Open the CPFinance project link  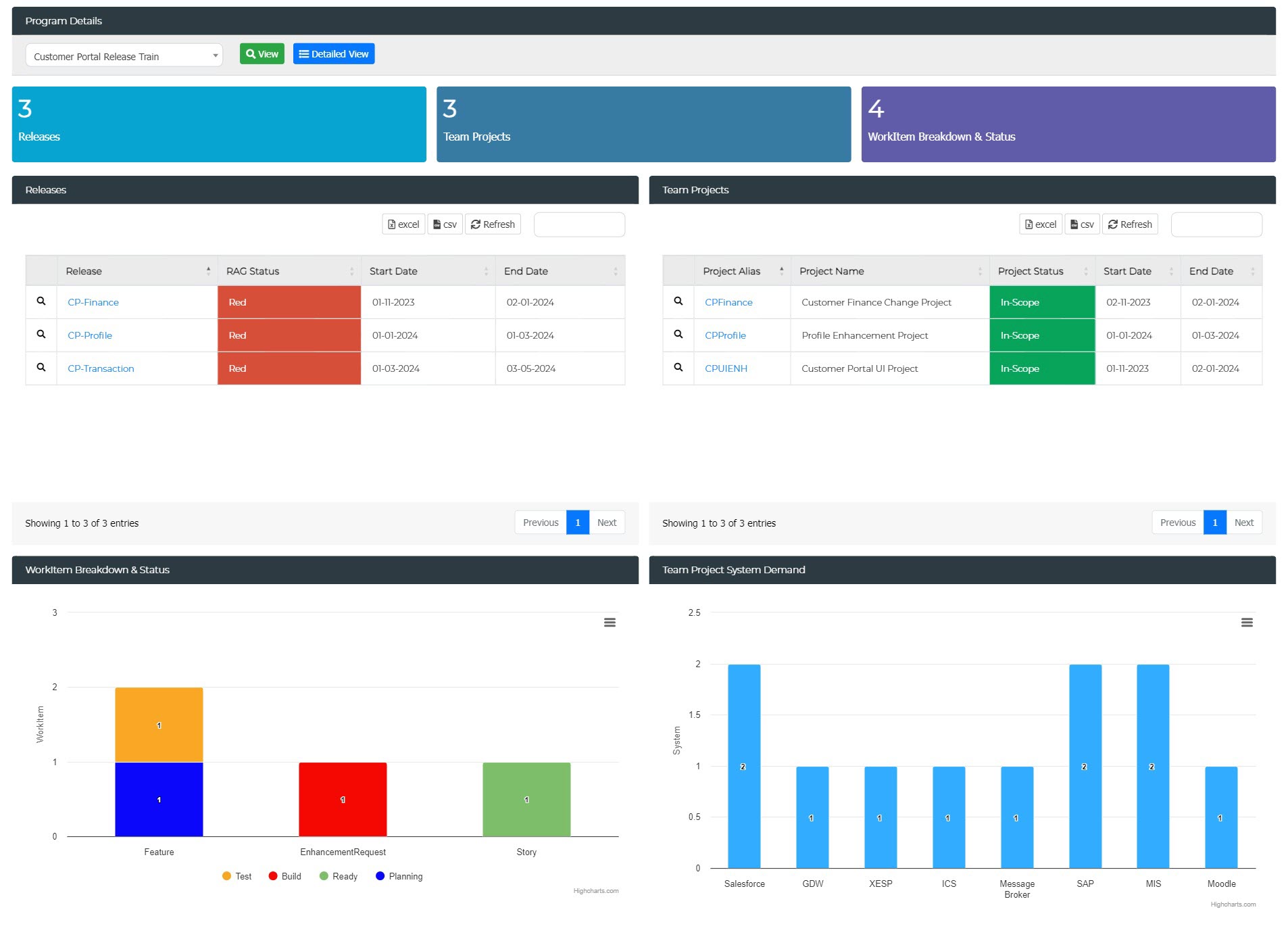point(728,302)
